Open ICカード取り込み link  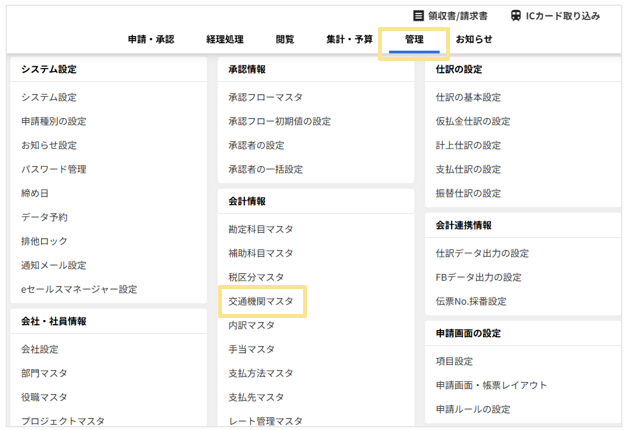[x=563, y=16]
